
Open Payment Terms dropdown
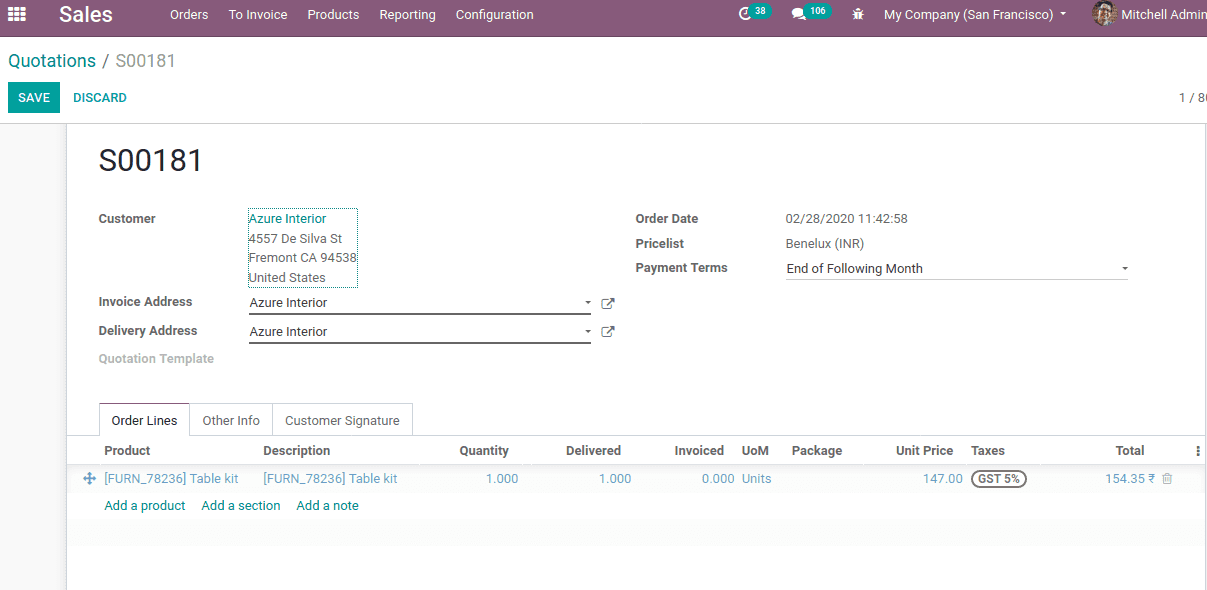(957, 269)
